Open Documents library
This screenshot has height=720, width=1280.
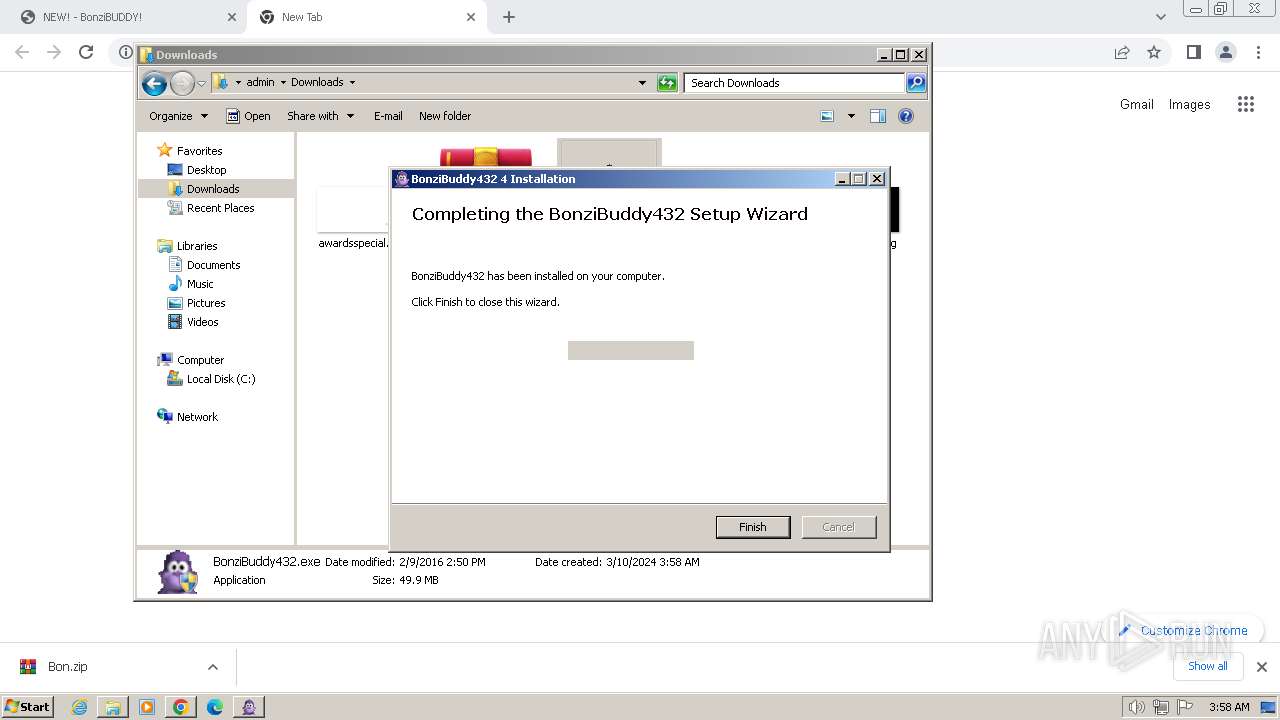213,265
